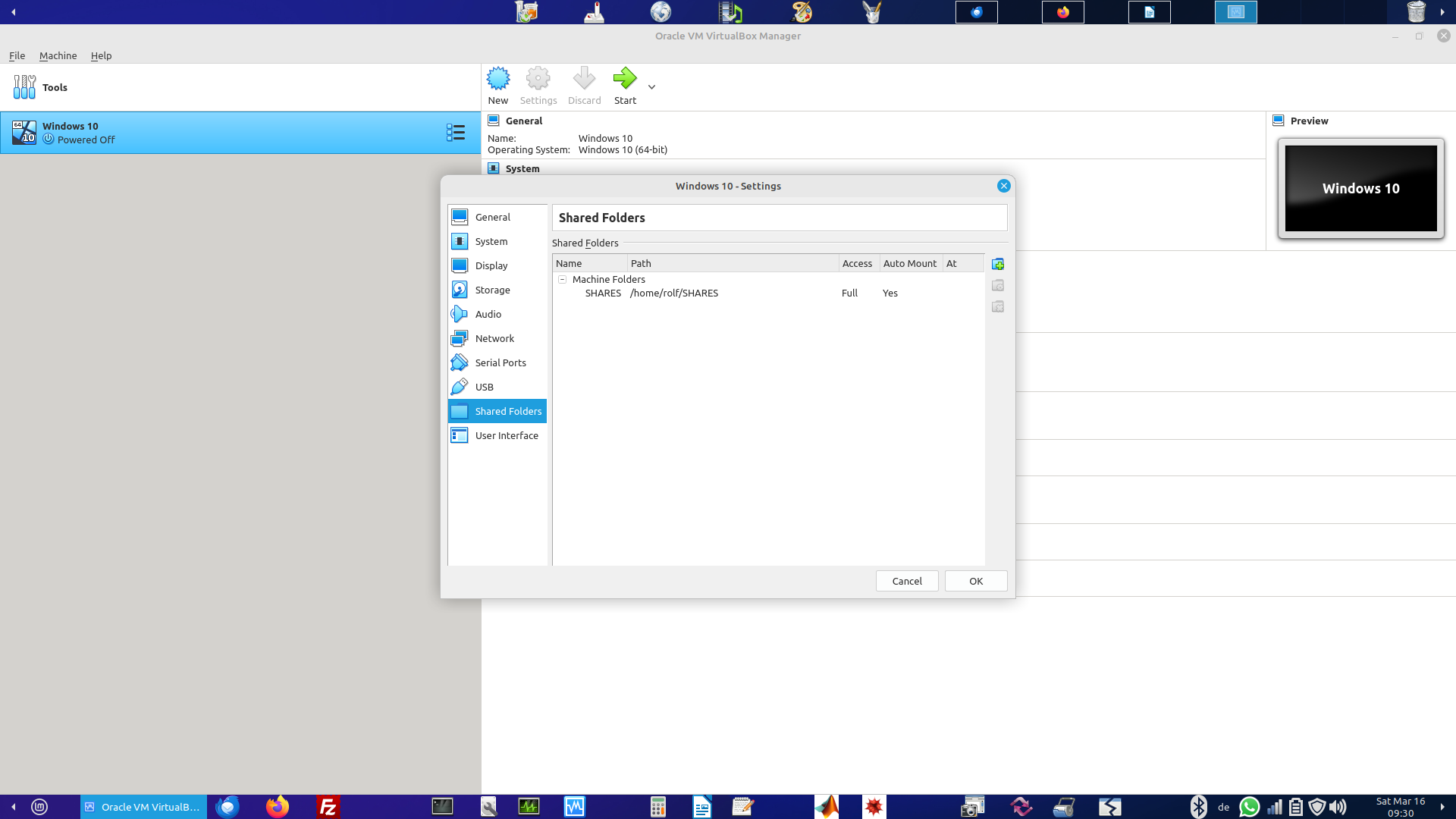Click the globe web browser icon in top panel
The height and width of the screenshot is (819, 1456).
click(x=661, y=11)
